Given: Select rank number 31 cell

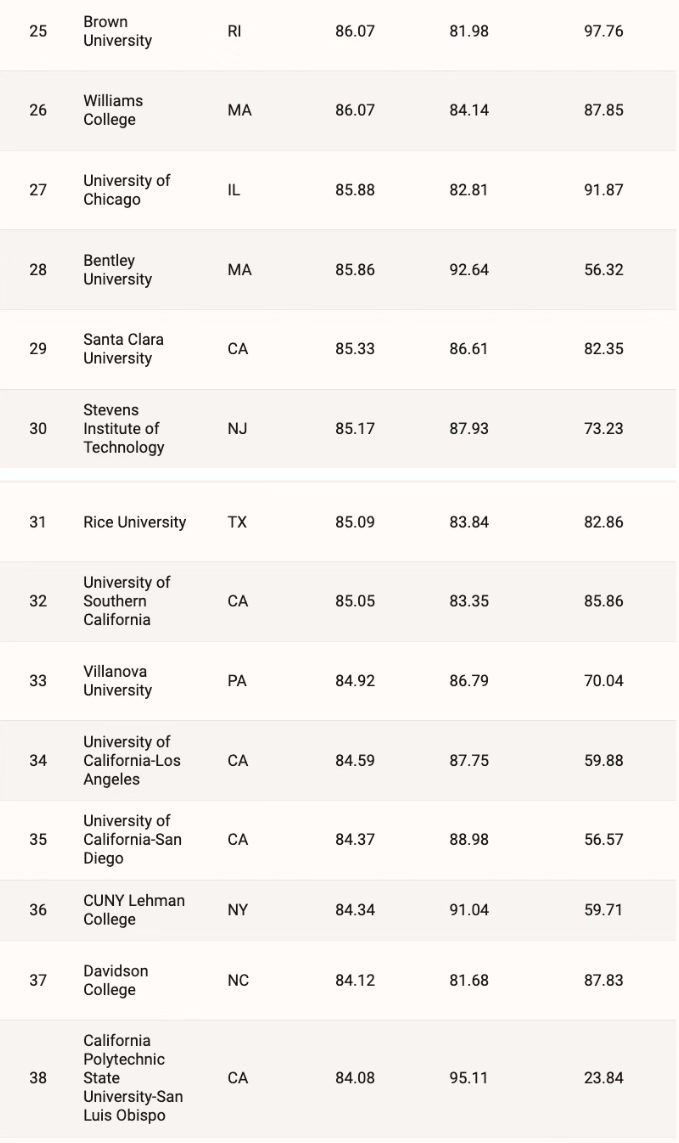Looking at the screenshot, I should click(38, 522).
